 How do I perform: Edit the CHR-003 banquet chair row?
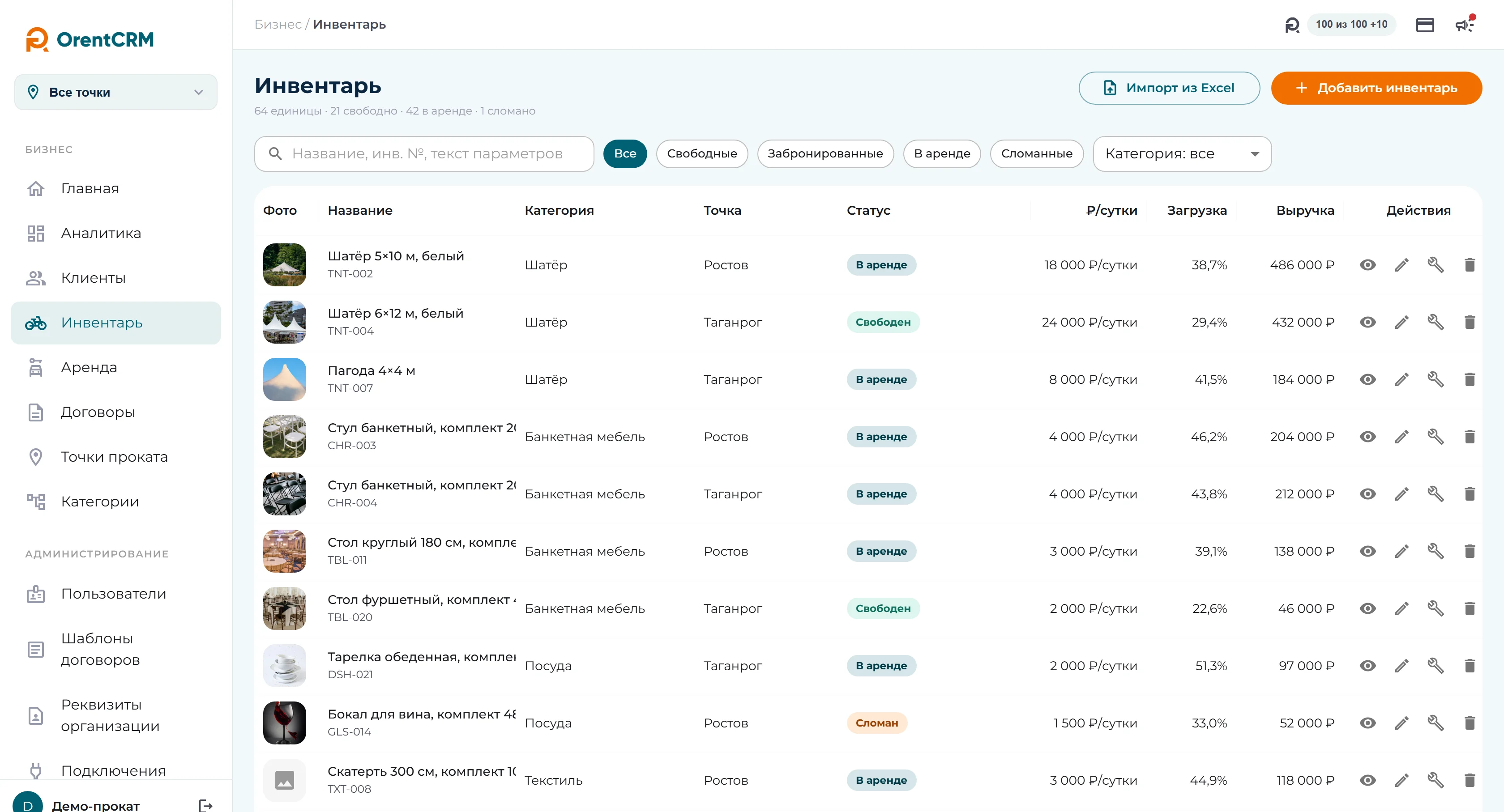point(1402,436)
